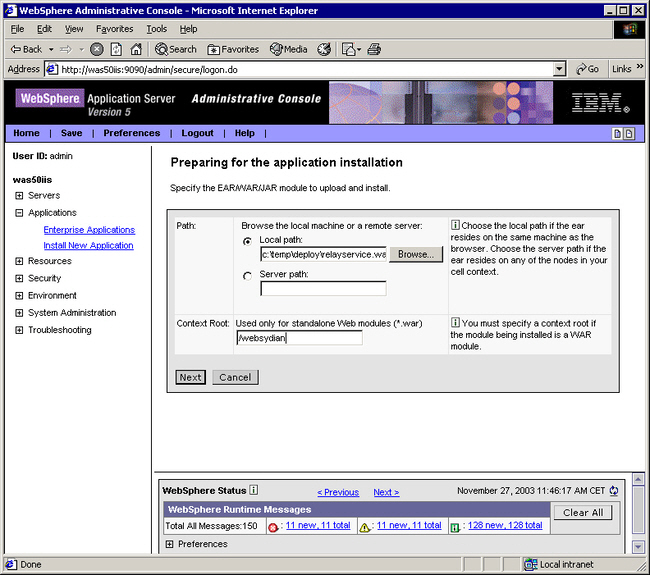650x575 pixels.
Task: Expand the System Administration tree node
Action: (19, 313)
